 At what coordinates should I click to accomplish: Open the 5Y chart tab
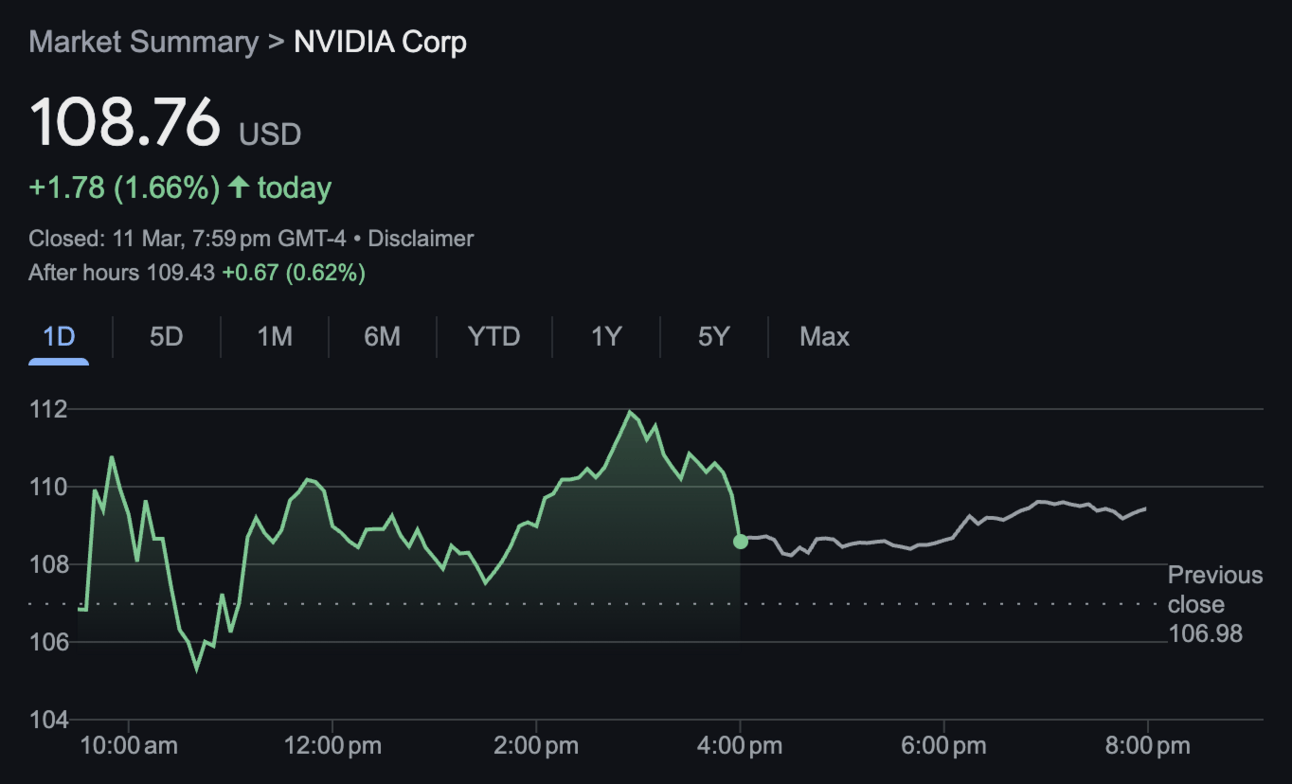click(714, 337)
